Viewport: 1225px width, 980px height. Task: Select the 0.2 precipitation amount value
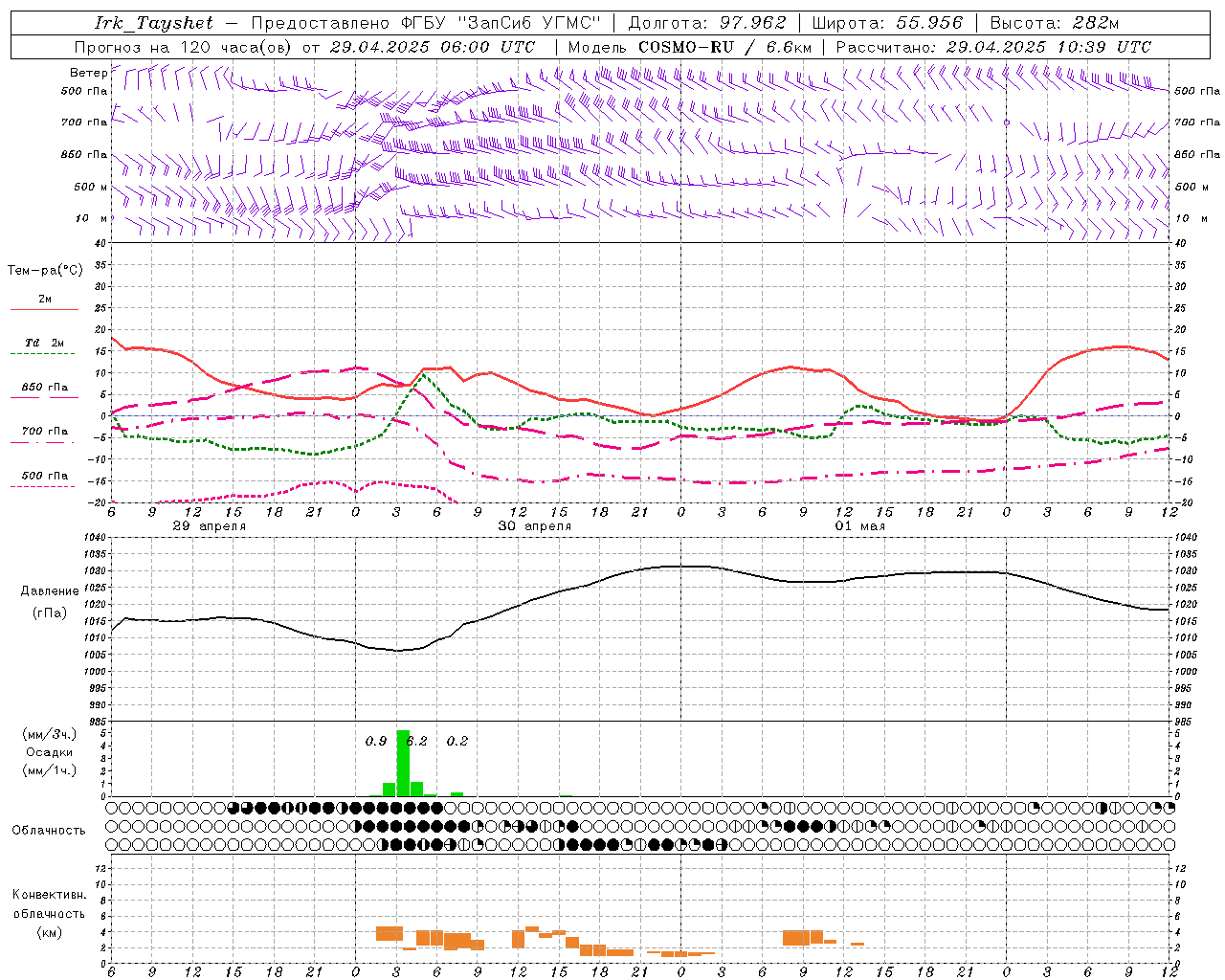point(457,741)
